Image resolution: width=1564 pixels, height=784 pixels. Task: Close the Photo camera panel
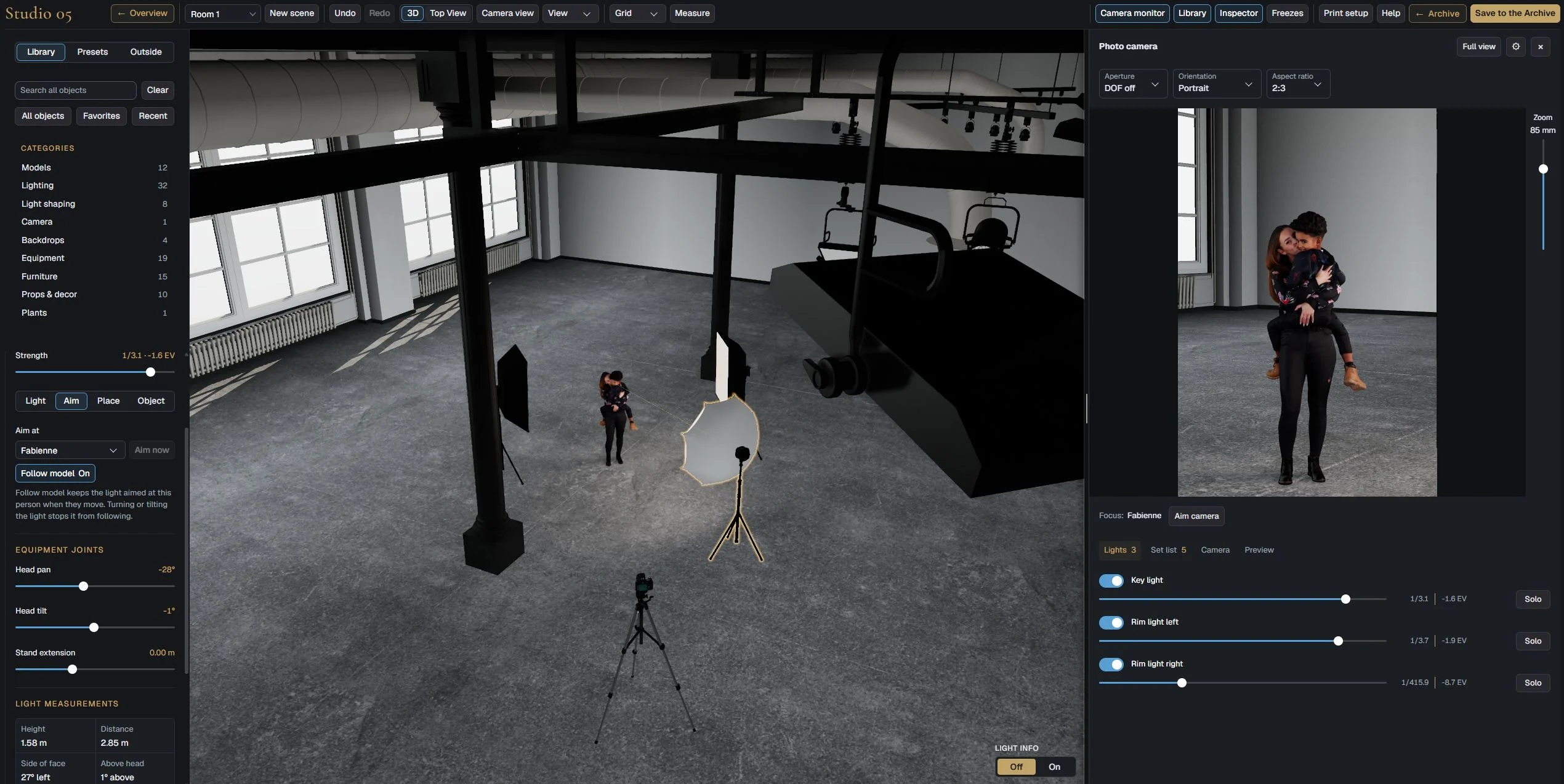point(1541,47)
